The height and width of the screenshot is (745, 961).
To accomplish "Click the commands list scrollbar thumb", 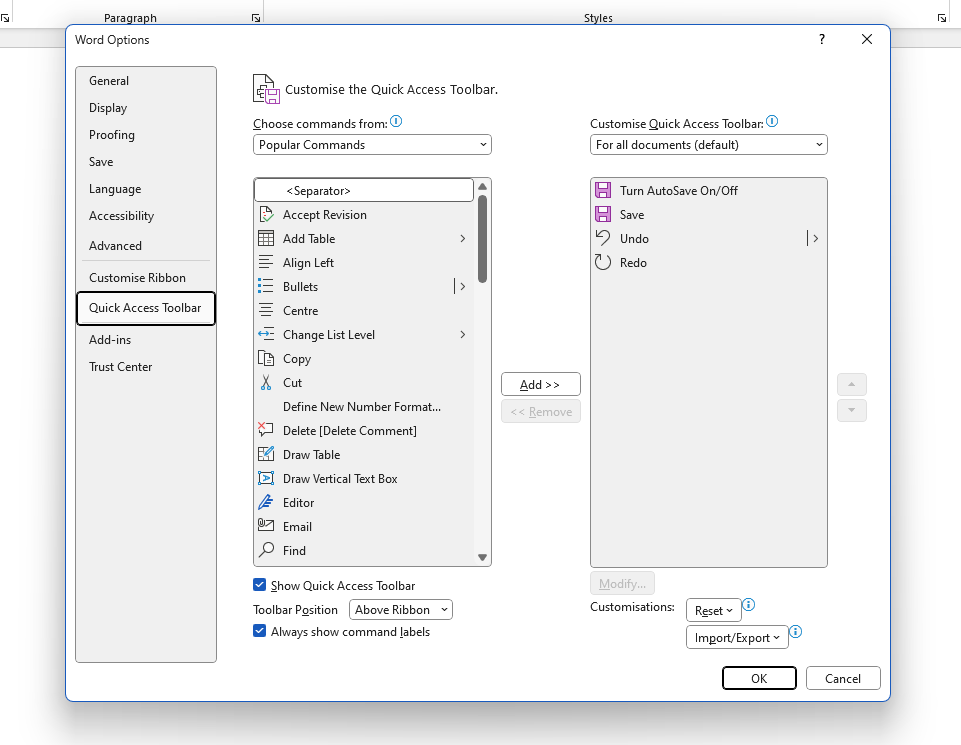I will [x=482, y=239].
